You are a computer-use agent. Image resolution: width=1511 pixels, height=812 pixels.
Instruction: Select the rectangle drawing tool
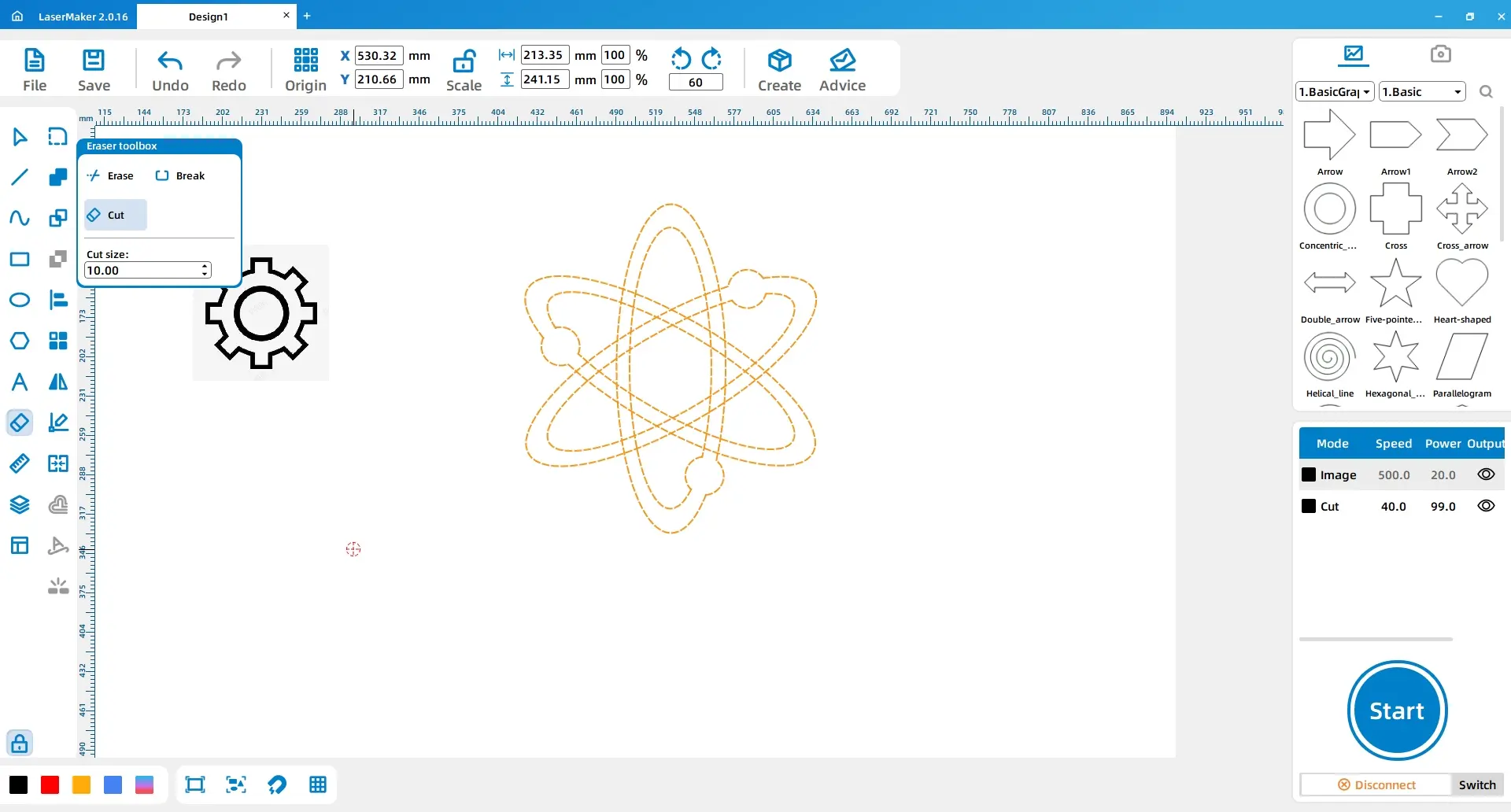click(20, 259)
